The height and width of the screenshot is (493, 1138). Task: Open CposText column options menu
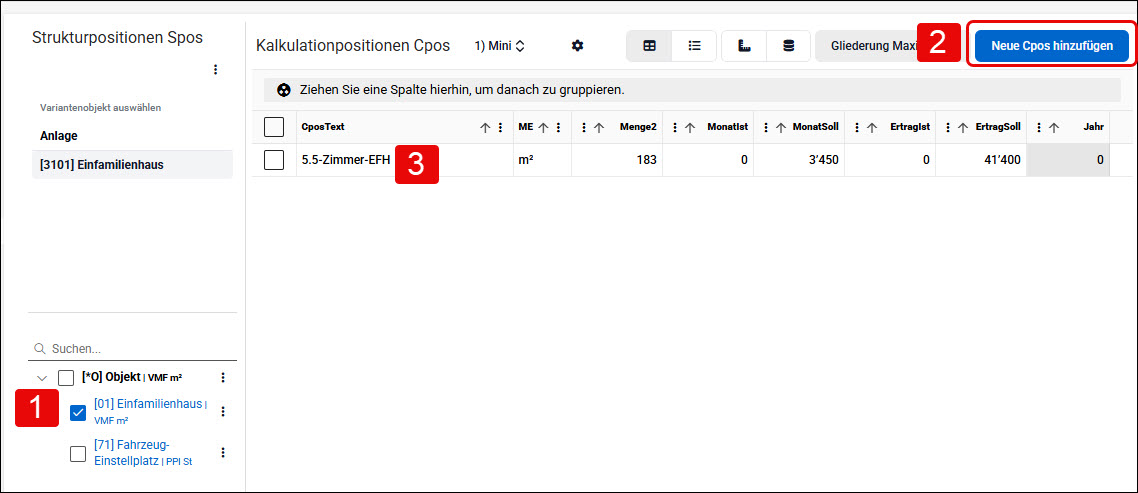point(499,127)
